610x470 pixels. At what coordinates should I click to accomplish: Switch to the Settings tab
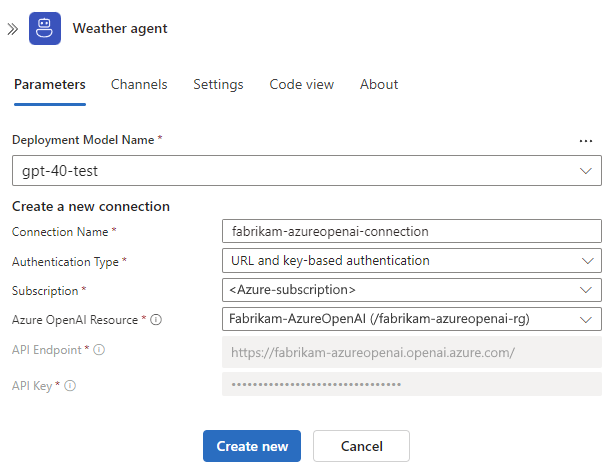coord(218,84)
